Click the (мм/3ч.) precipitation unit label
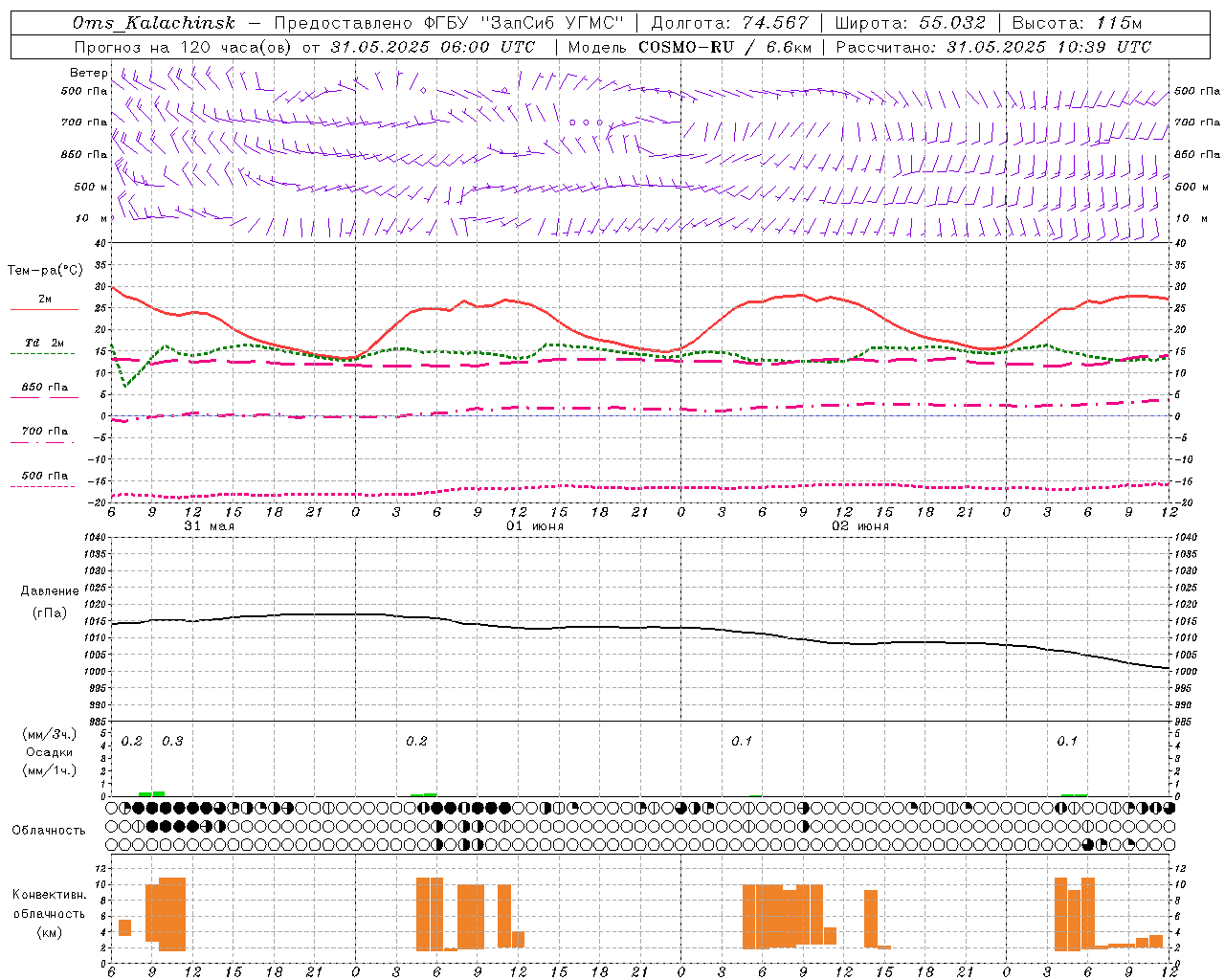This screenshot has height=980, width=1225. [x=50, y=735]
